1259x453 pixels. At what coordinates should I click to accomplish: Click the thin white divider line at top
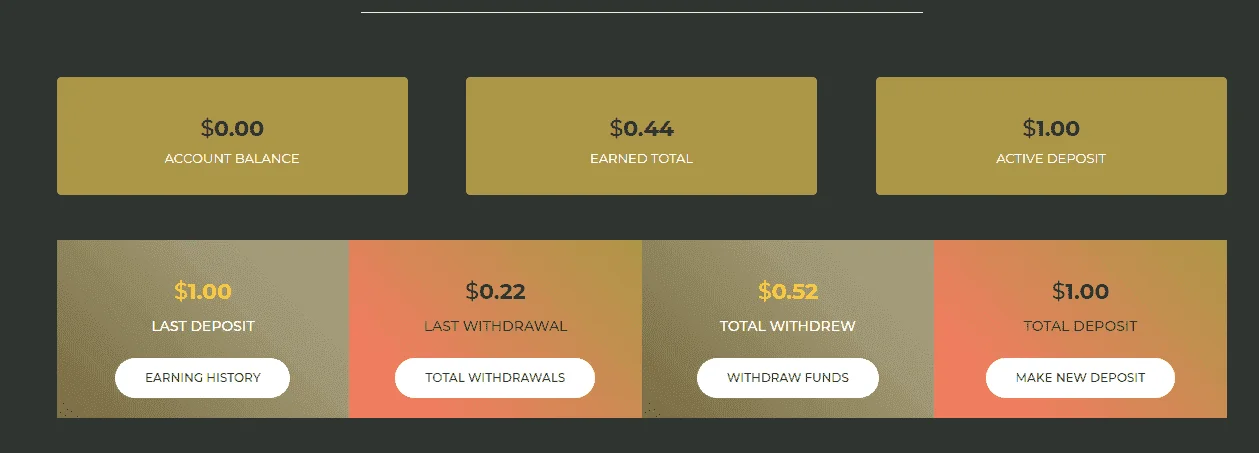pos(641,12)
